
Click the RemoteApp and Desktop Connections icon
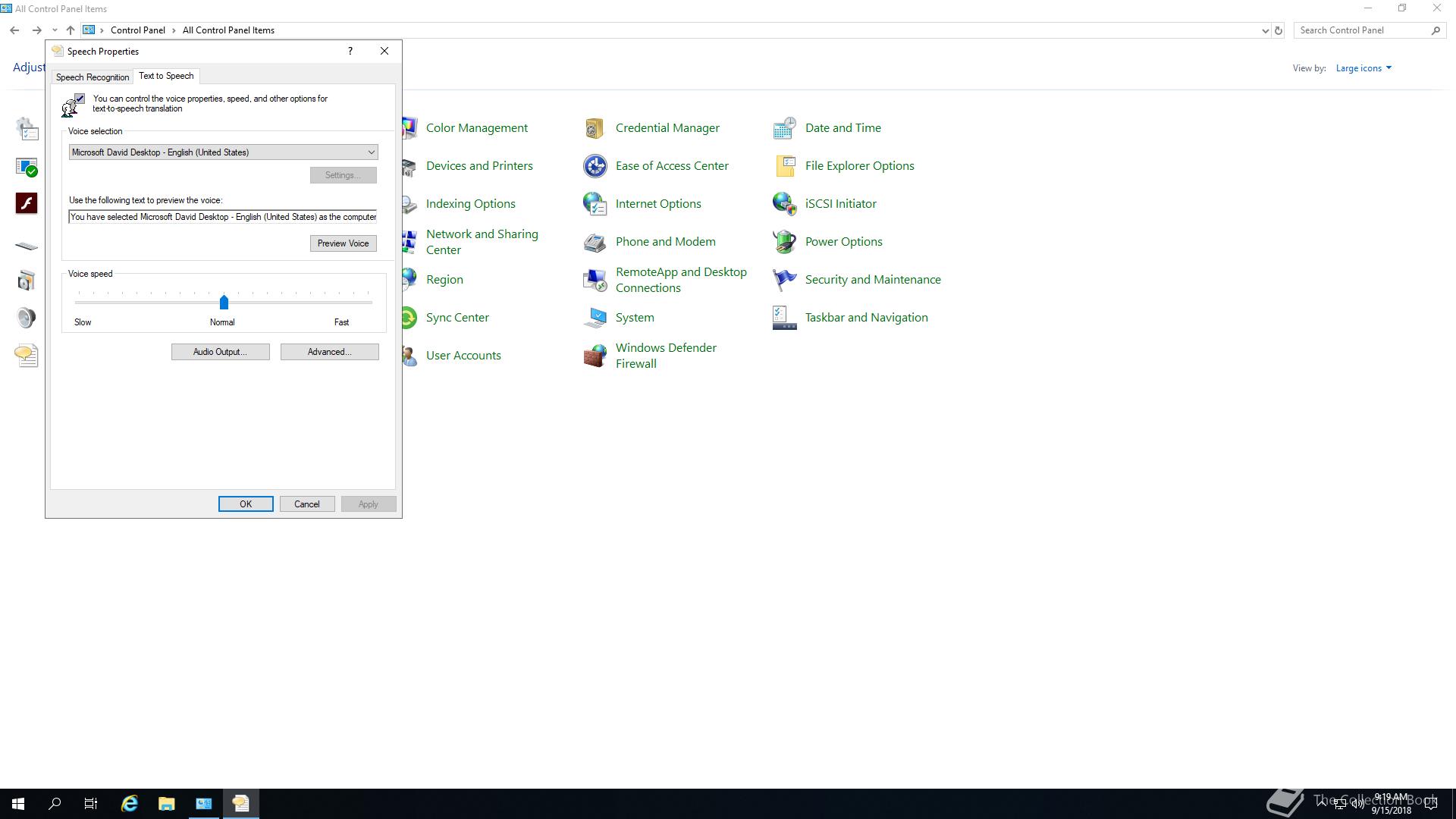(595, 280)
